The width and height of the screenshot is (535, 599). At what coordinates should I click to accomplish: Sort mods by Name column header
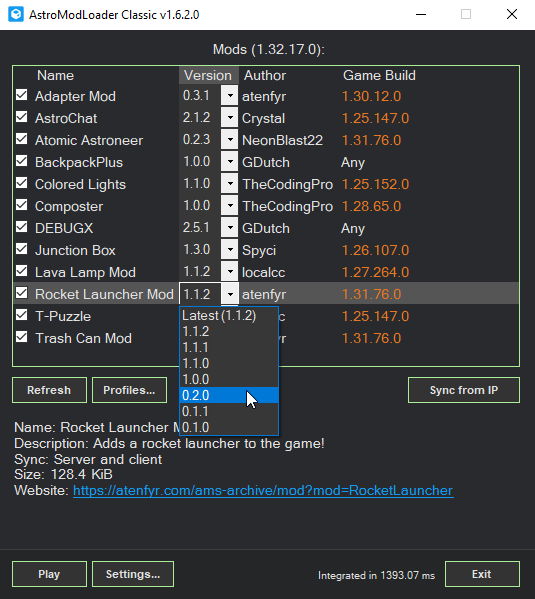point(55,75)
